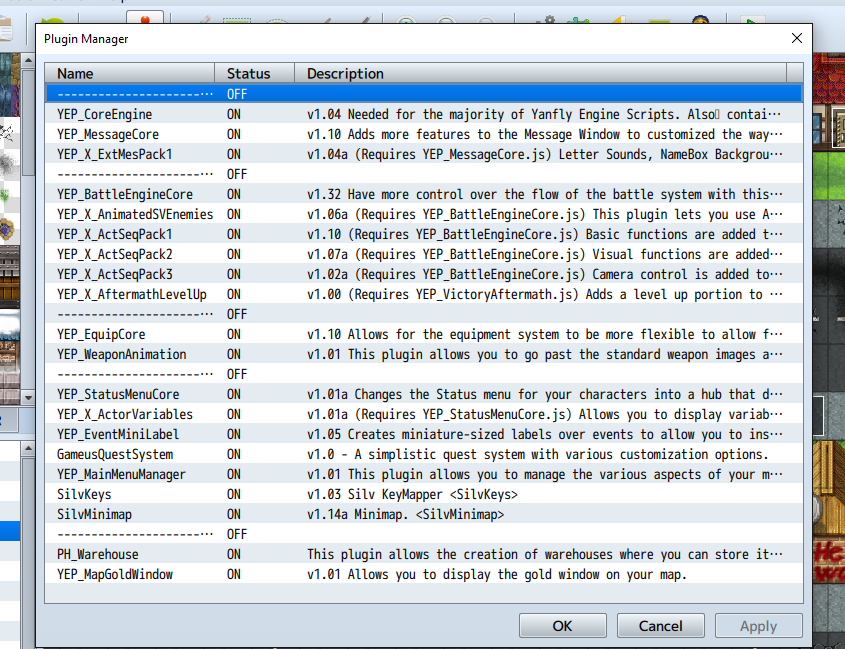This screenshot has width=845, height=649.
Task: Select the YEP_MainMenuManager plugin name
Action: tap(121, 474)
